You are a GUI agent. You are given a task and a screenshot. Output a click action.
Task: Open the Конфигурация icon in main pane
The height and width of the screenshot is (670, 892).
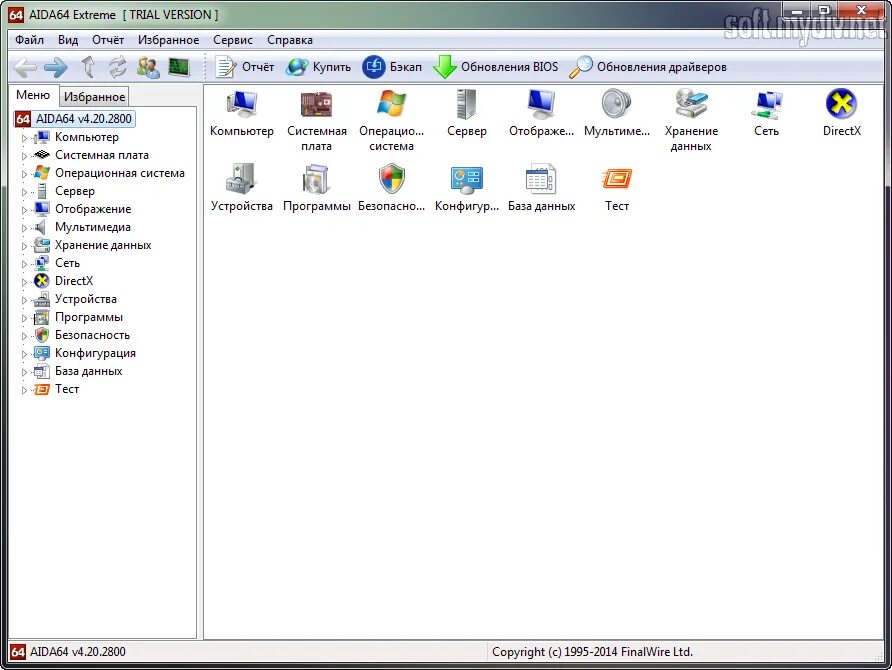click(466, 180)
